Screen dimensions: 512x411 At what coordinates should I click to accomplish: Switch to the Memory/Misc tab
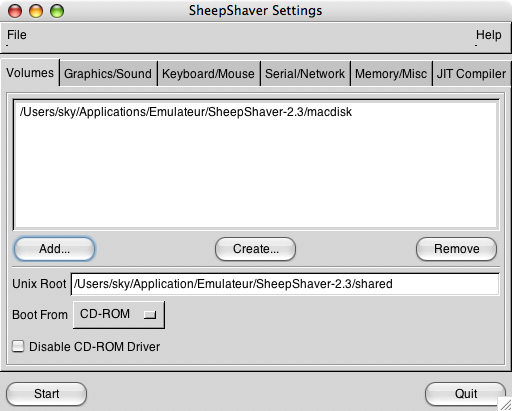pyautogui.click(x=391, y=73)
